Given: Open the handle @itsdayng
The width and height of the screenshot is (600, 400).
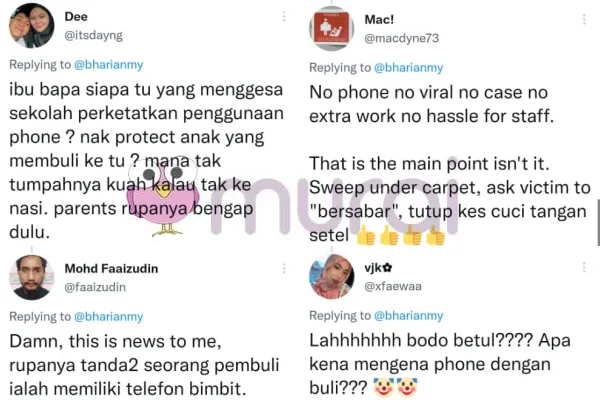Looking at the screenshot, I should click(x=93, y=36).
